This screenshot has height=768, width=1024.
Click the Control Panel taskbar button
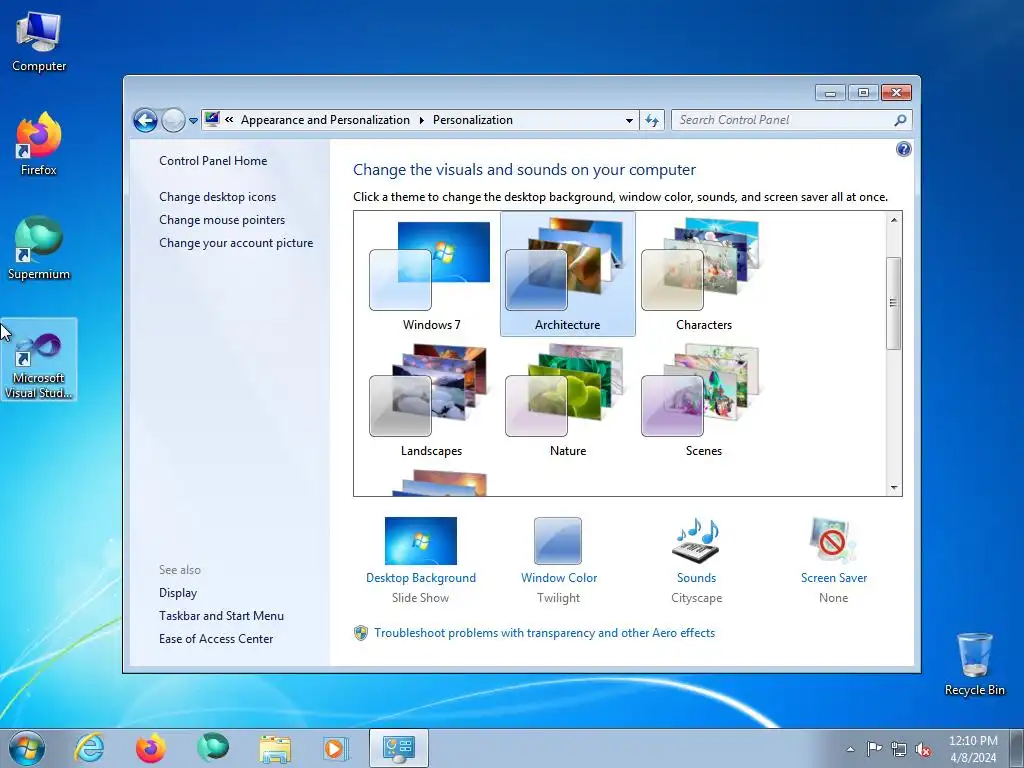(399, 748)
